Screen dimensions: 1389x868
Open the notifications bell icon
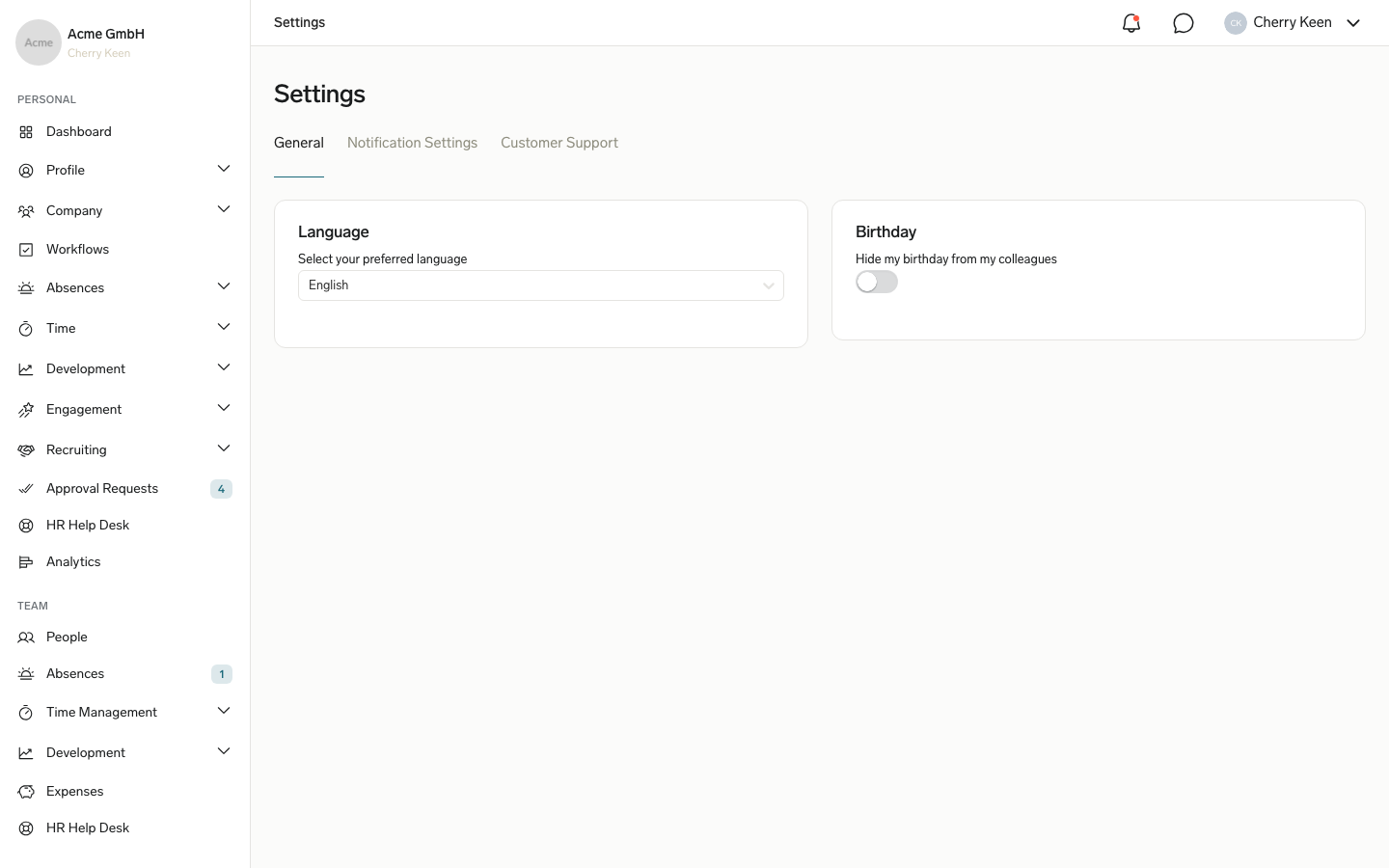1131,23
